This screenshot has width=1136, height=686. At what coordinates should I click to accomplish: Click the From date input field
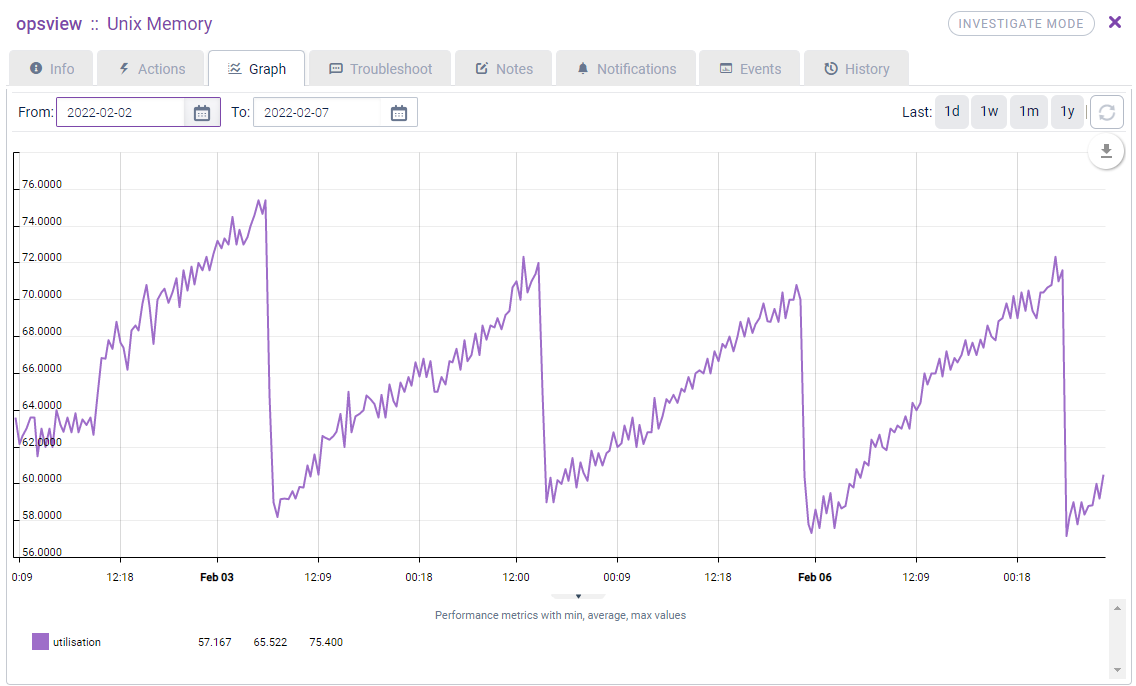click(121, 113)
